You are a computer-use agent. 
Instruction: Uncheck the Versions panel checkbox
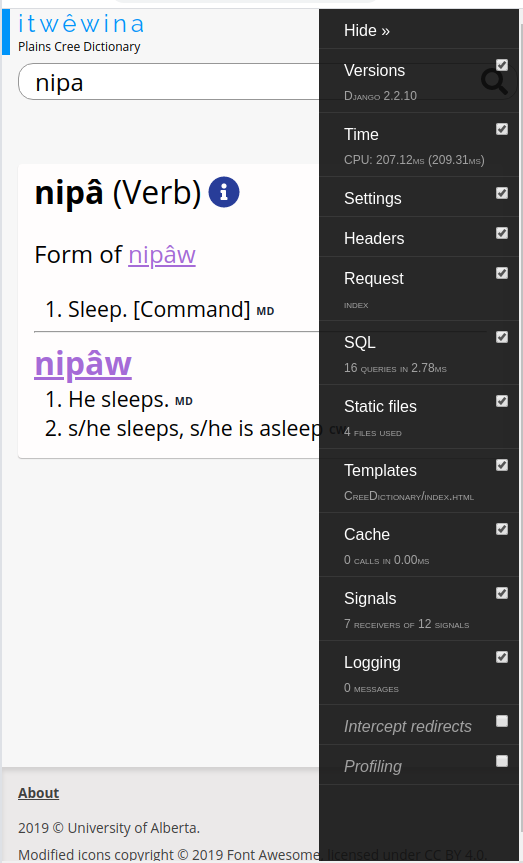(x=502, y=65)
